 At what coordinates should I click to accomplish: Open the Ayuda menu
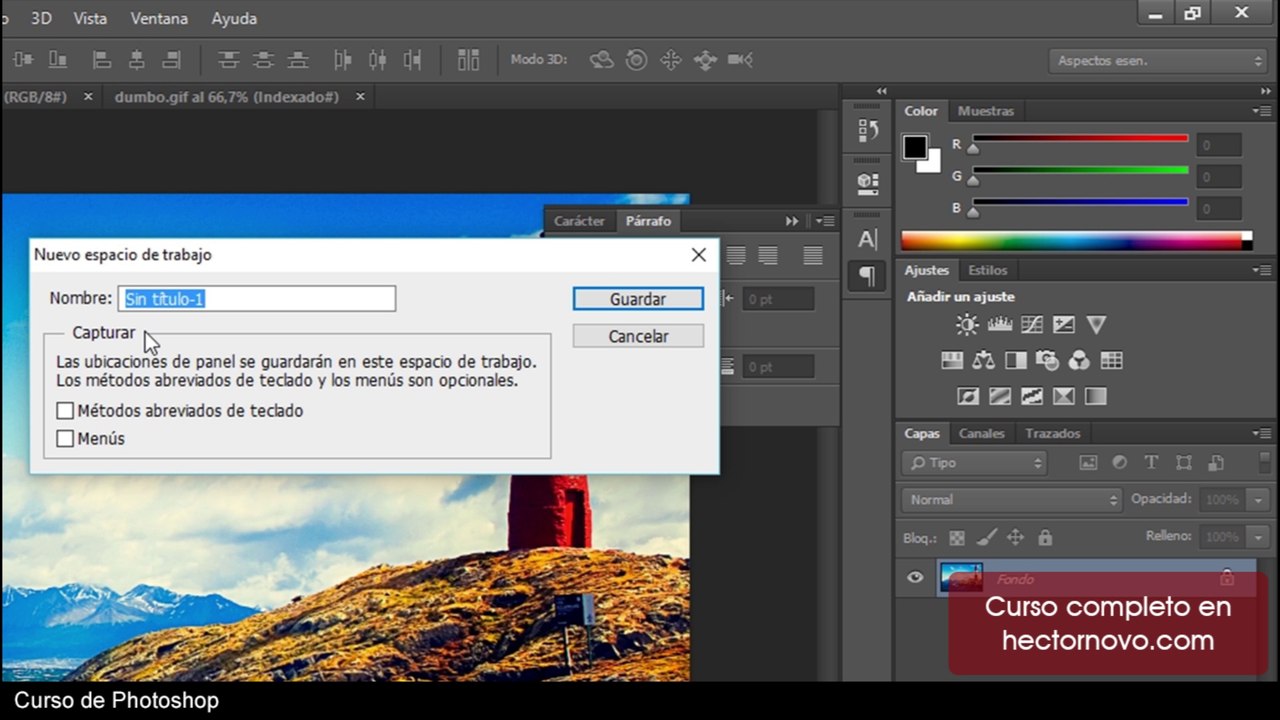[x=234, y=18]
